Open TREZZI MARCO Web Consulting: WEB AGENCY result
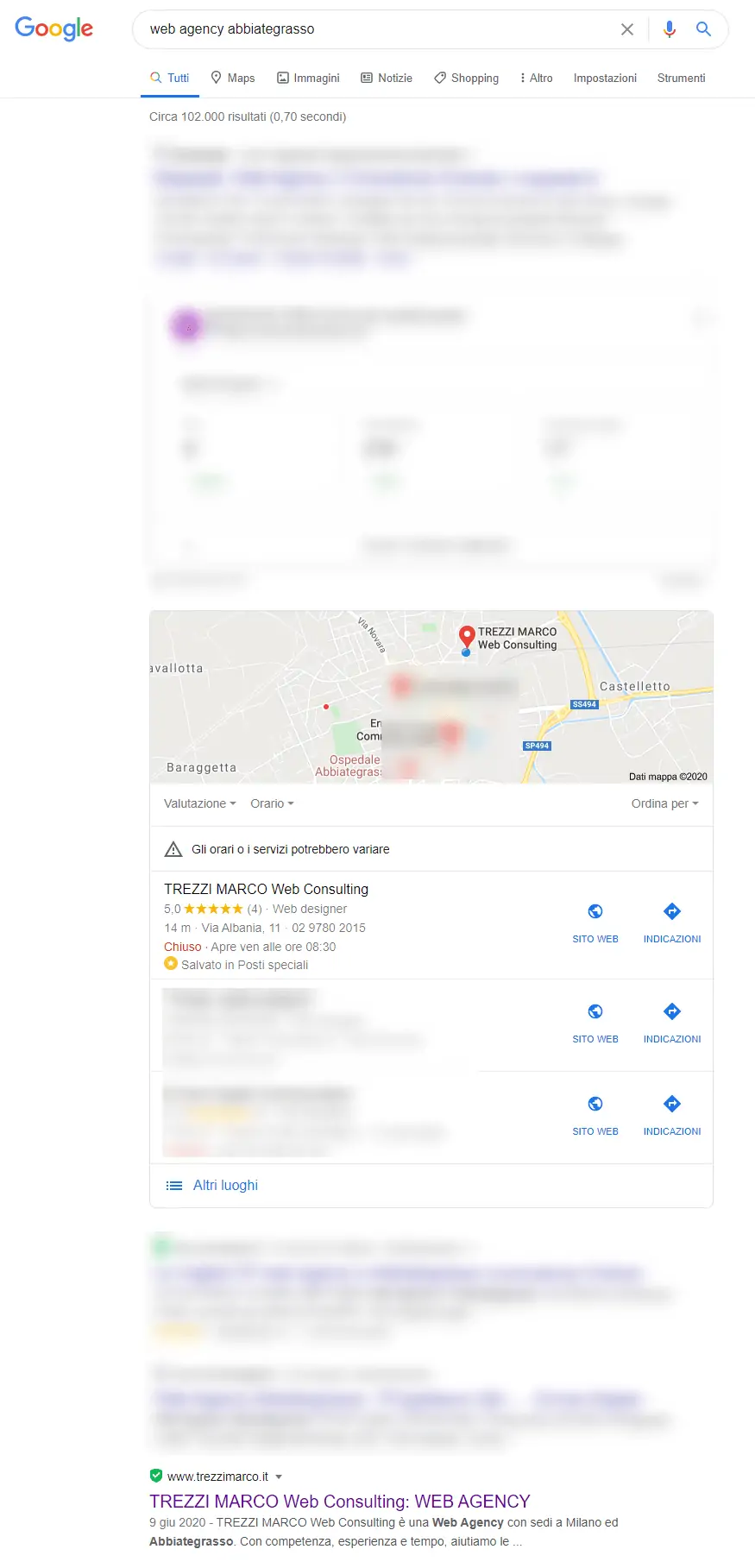755x1568 pixels. click(x=339, y=1502)
